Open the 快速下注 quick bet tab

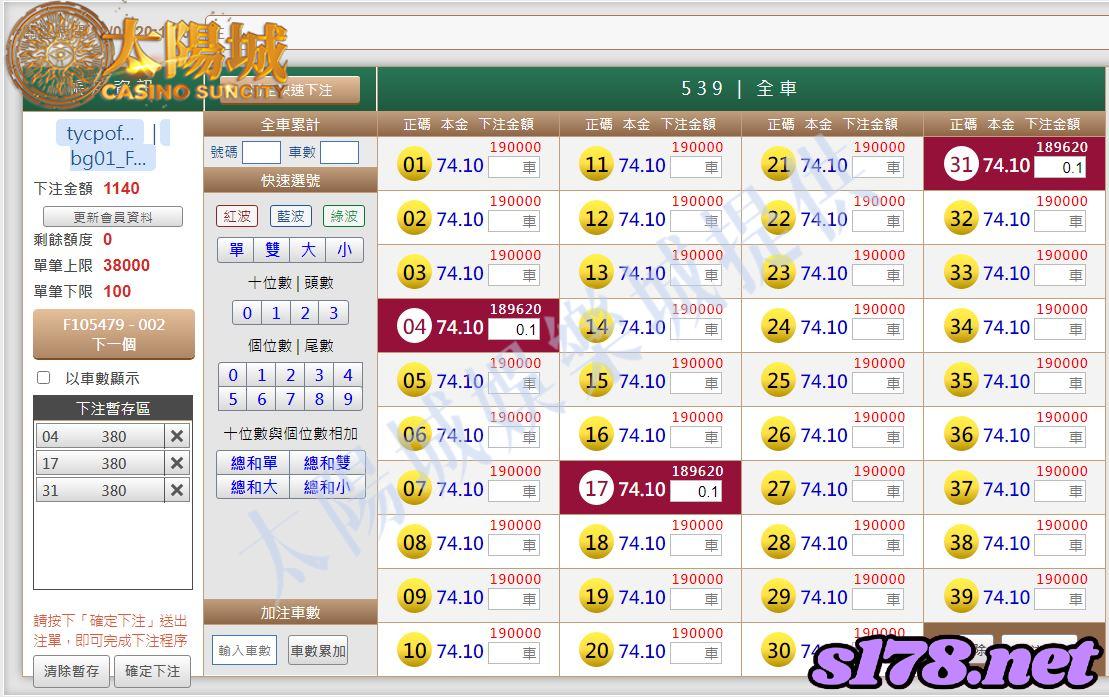(291, 91)
